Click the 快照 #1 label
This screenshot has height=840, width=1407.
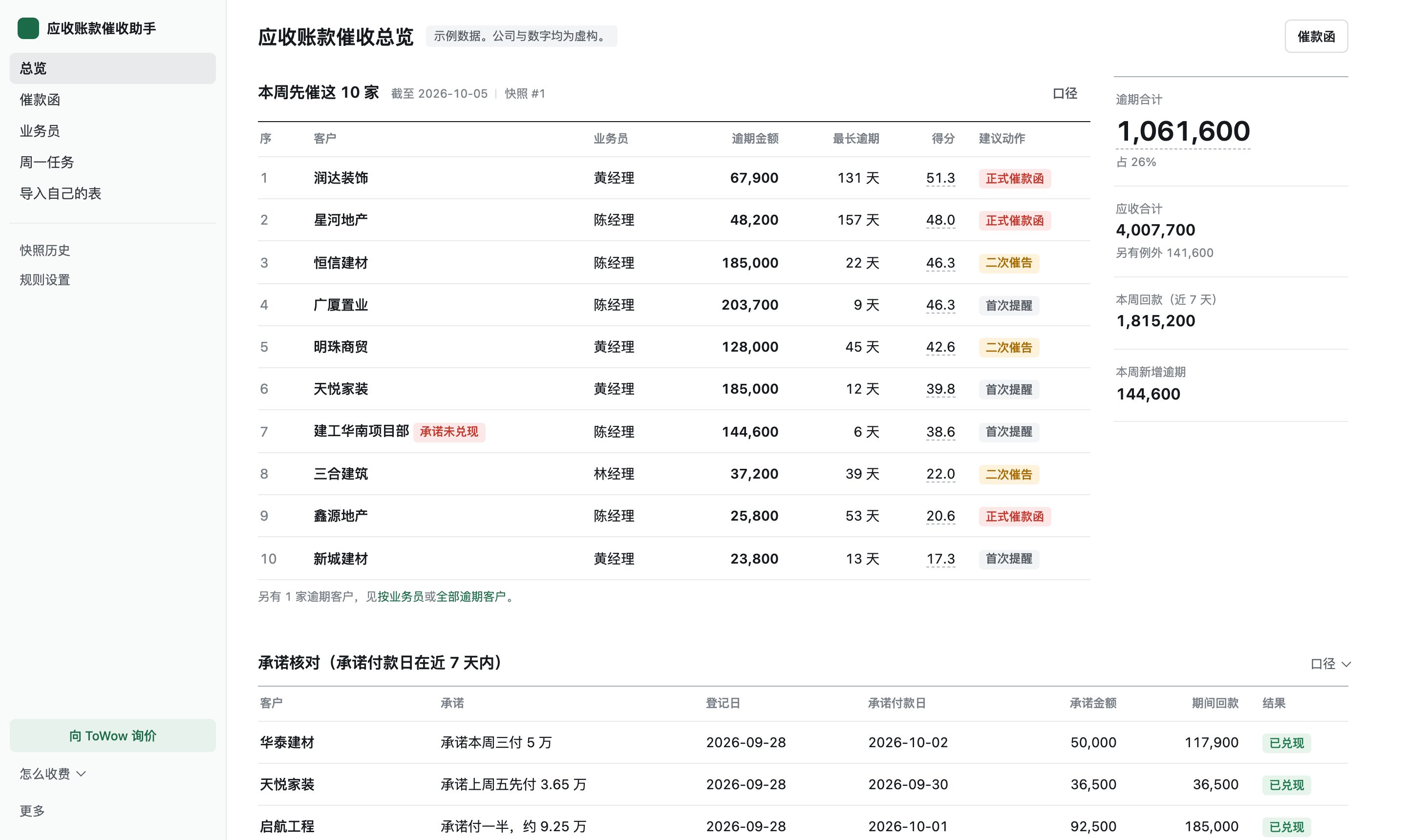[x=525, y=93]
